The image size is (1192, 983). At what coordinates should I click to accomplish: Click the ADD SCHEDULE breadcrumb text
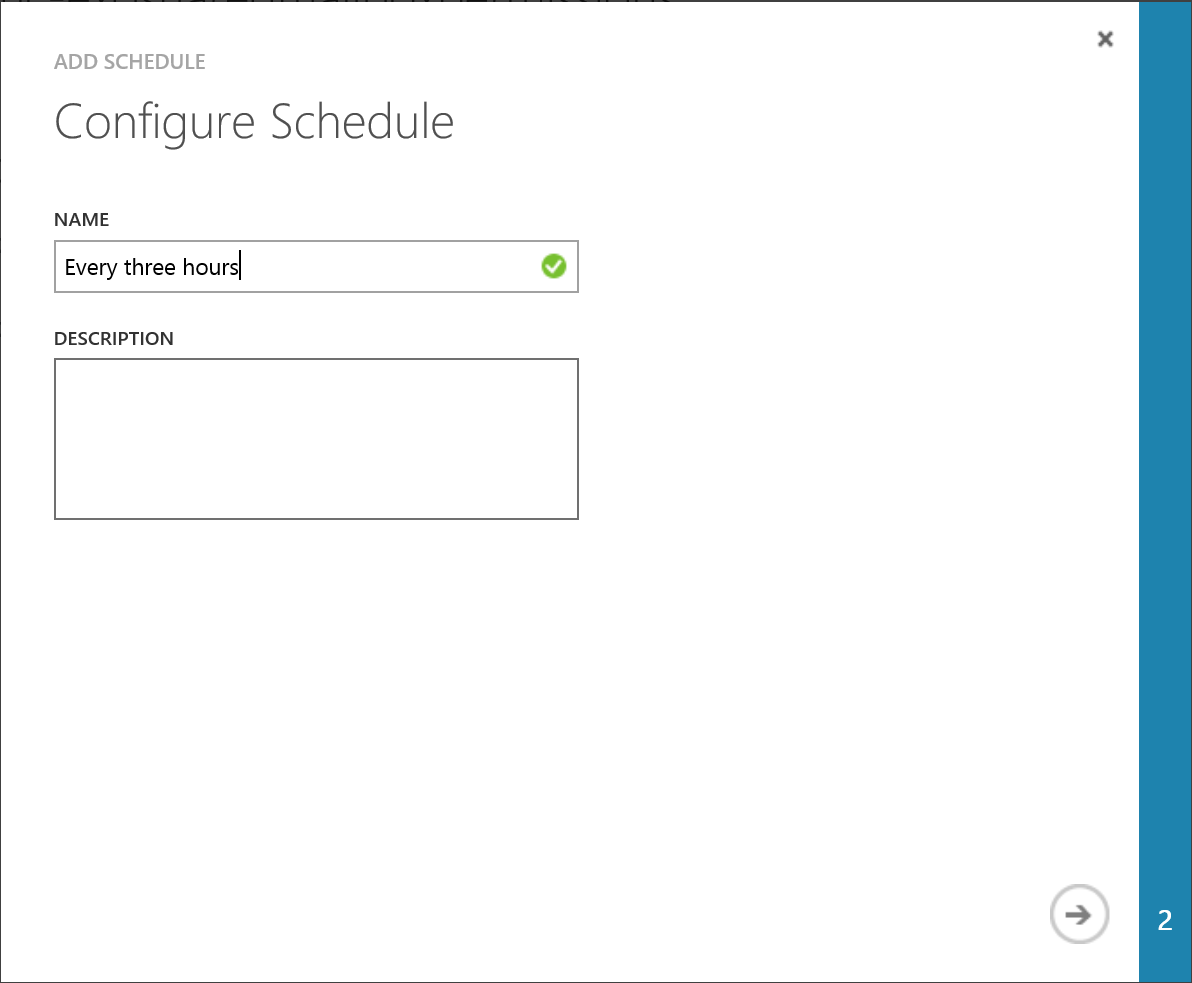click(x=130, y=62)
